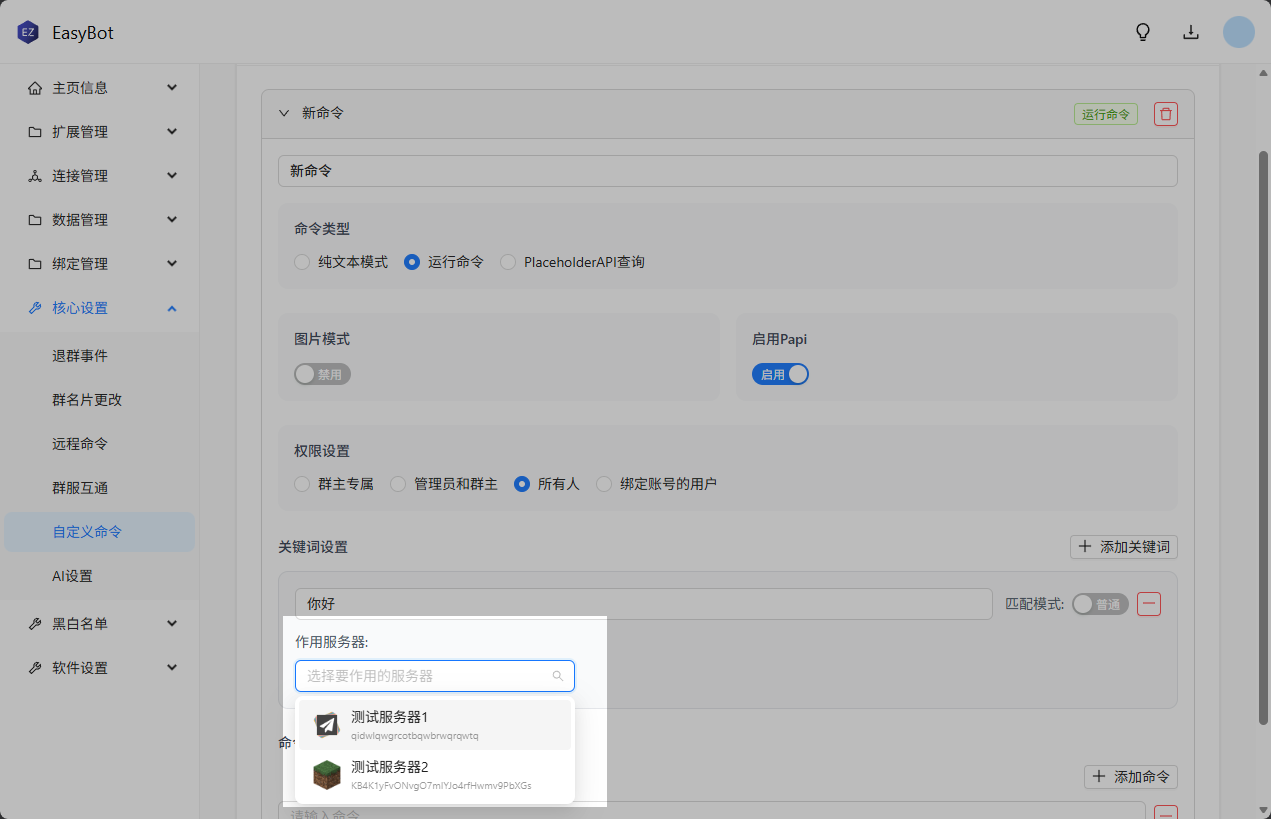The height and width of the screenshot is (819, 1271).
Task: Open the user avatar menu
Action: [x=1238, y=32]
